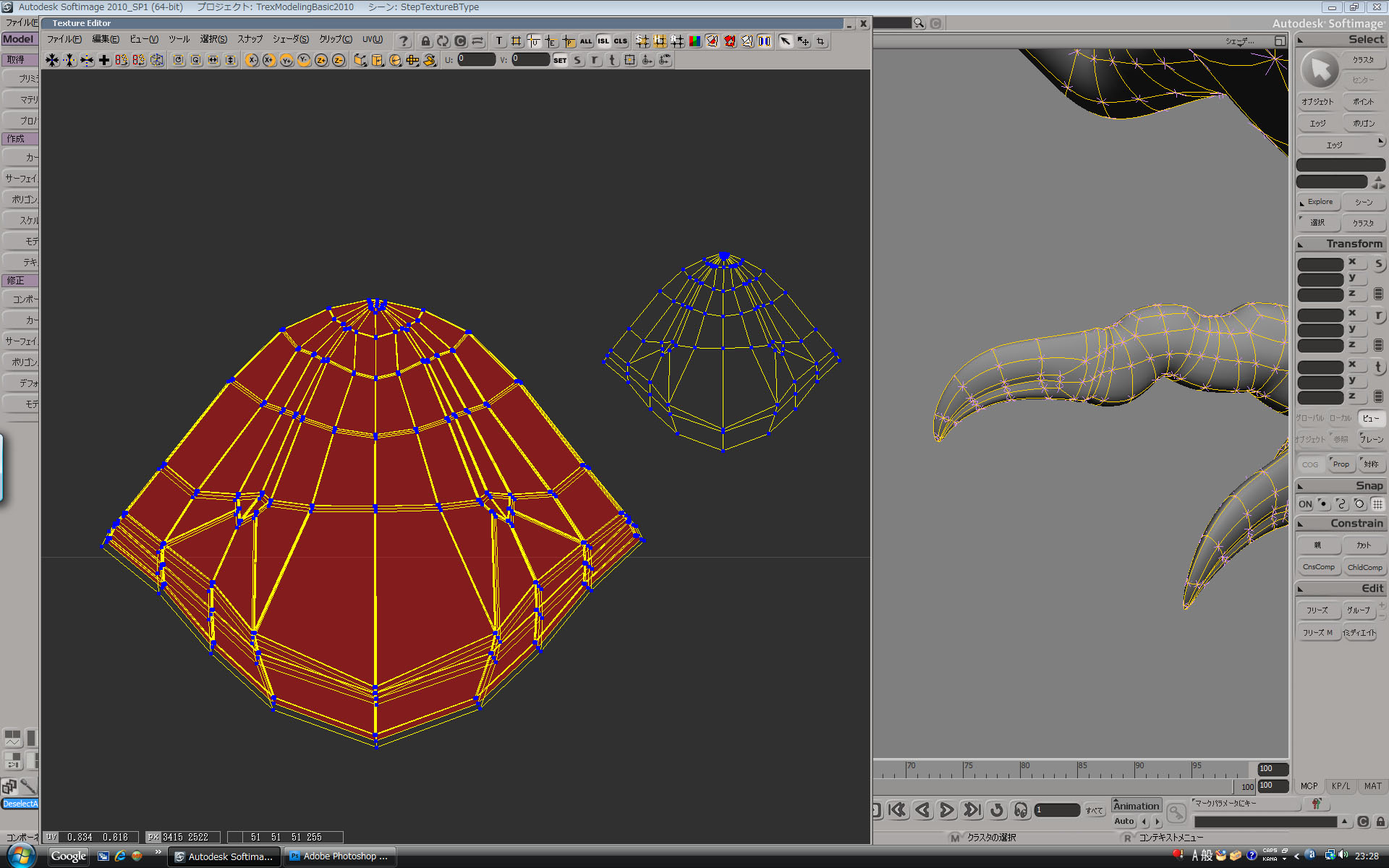Viewport: 1389px width, 868px height.
Task: Select the arrow picker tool in the MCP panel
Action: (1319, 69)
